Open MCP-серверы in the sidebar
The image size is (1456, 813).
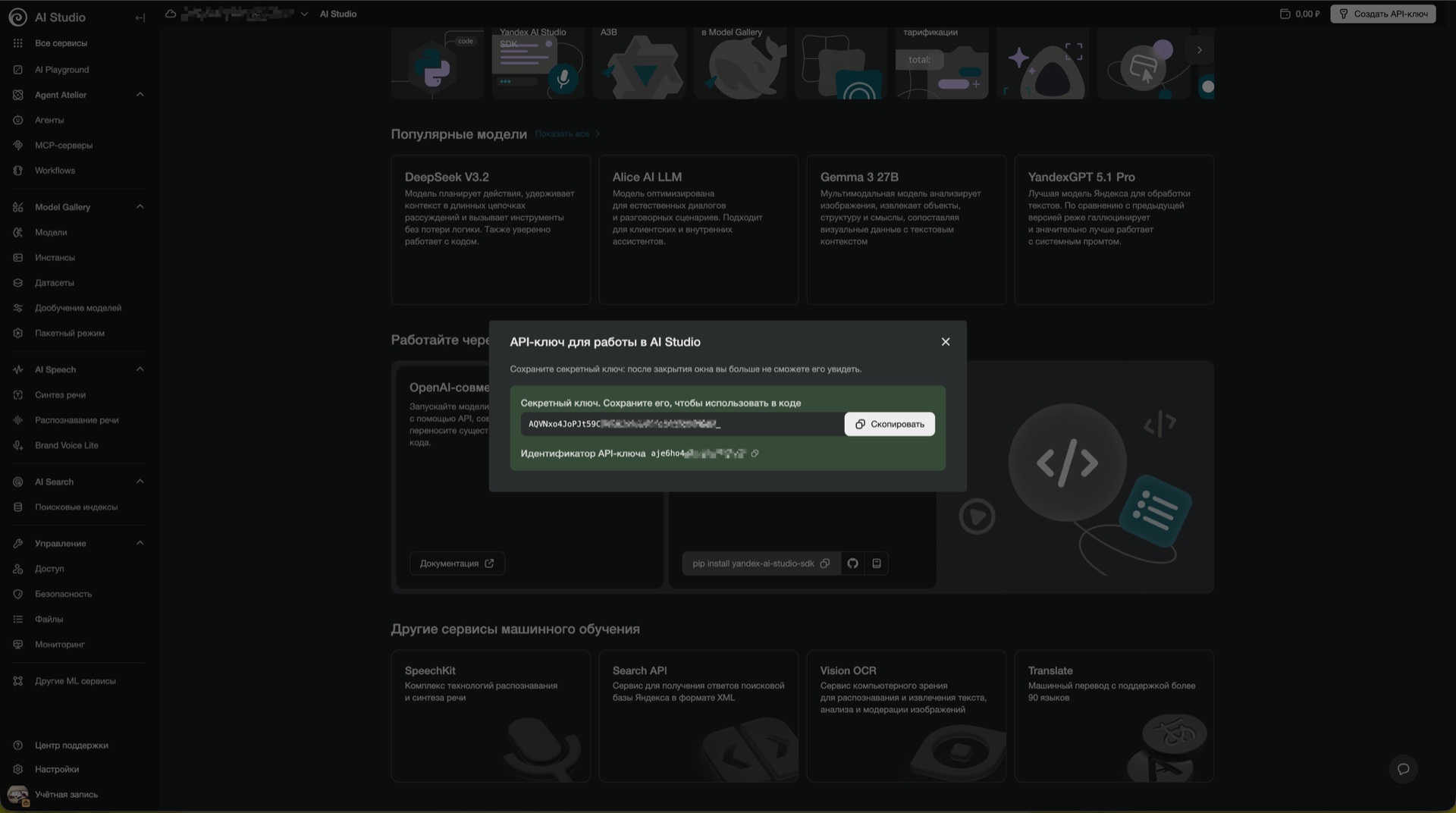(64, 146)
